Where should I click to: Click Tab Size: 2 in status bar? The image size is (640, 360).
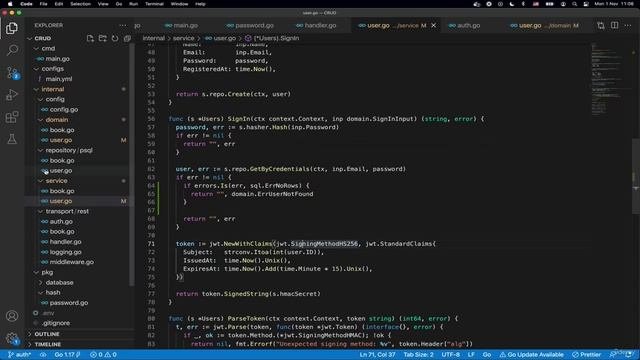pyautogui.click(x=418, y=355)
